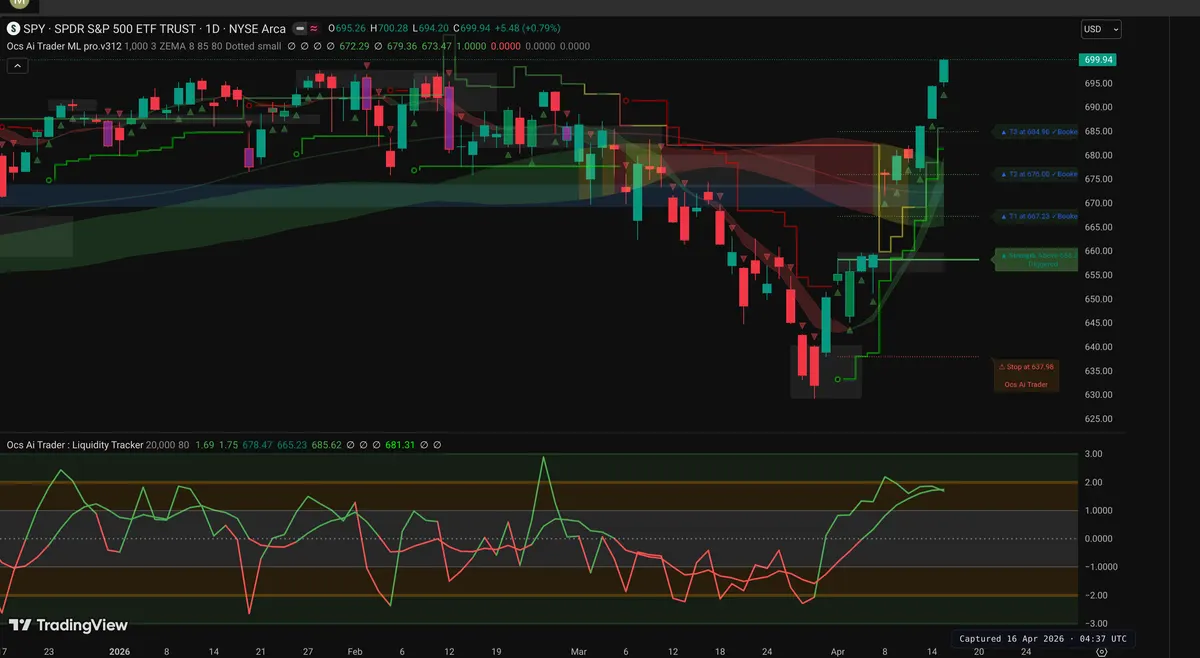Click the red 0.0000 value in the ML legend
This screenshot has width=1200, height=658.
coord(505,46)
